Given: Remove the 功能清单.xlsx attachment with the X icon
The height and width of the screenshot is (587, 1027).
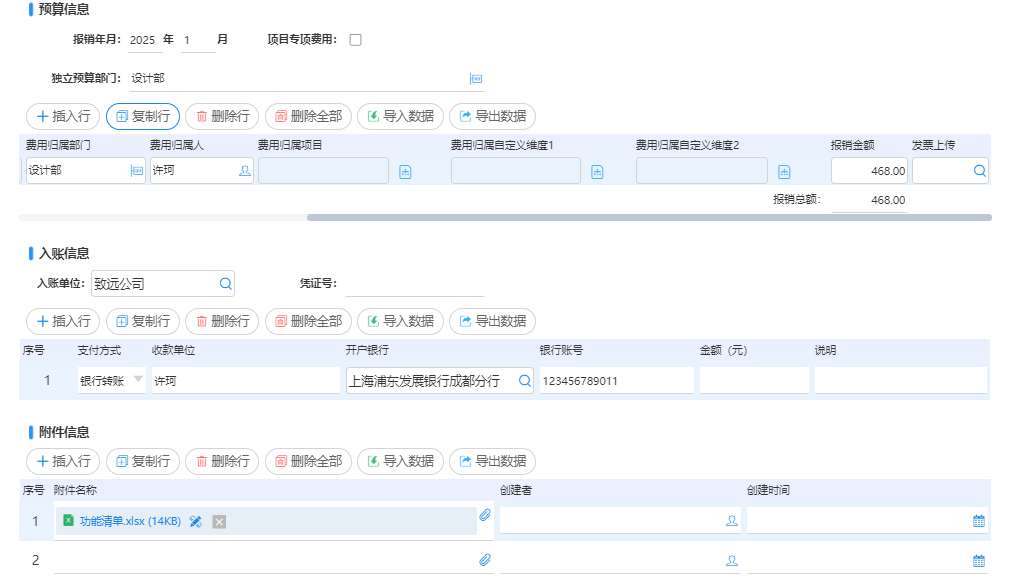Looking at the screenshot, I should 219,522.
